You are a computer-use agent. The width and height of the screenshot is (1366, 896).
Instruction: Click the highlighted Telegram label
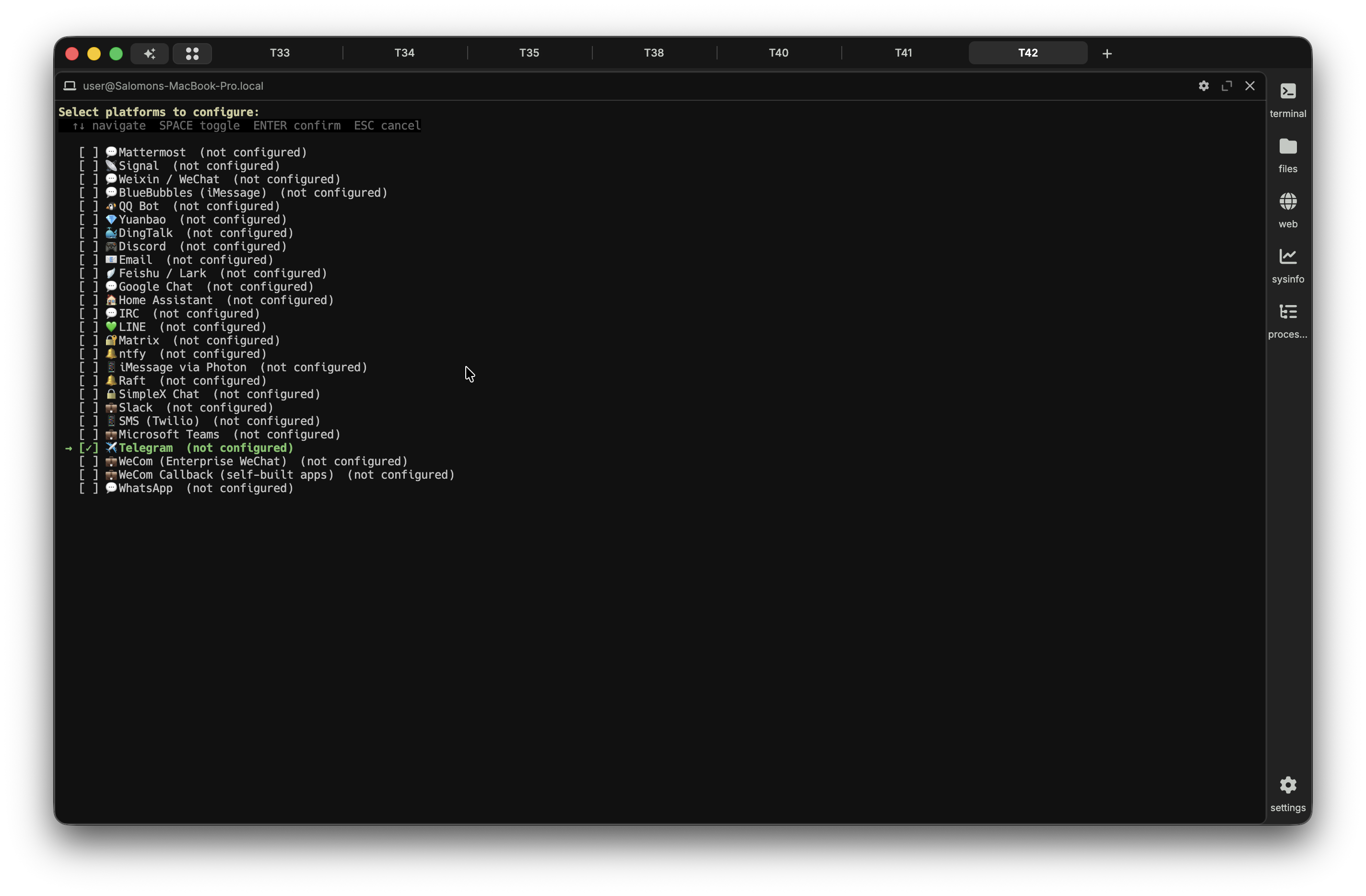click(145, 448)
